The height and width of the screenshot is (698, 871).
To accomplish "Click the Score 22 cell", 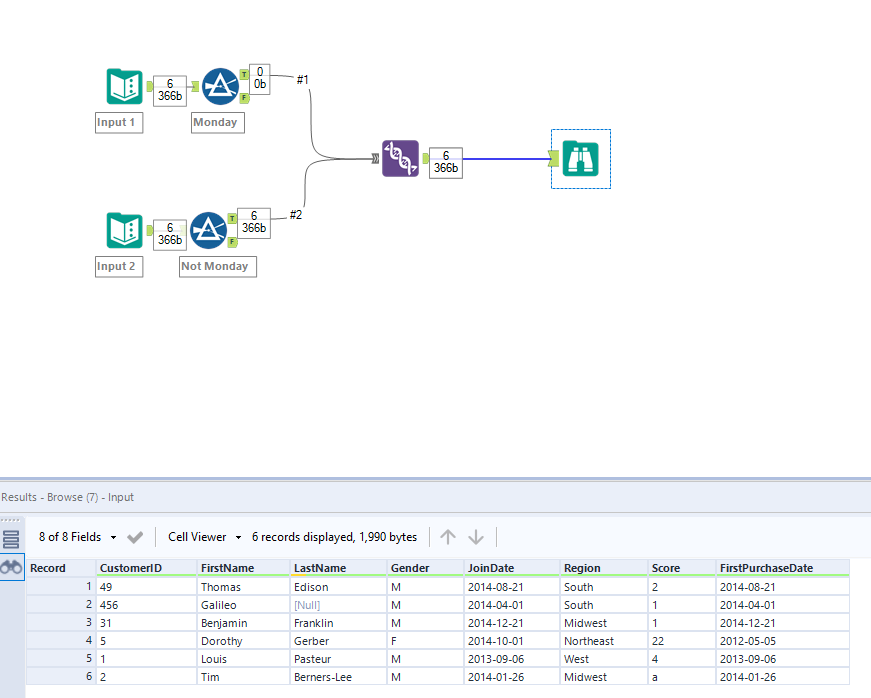I will click(682, 641).
